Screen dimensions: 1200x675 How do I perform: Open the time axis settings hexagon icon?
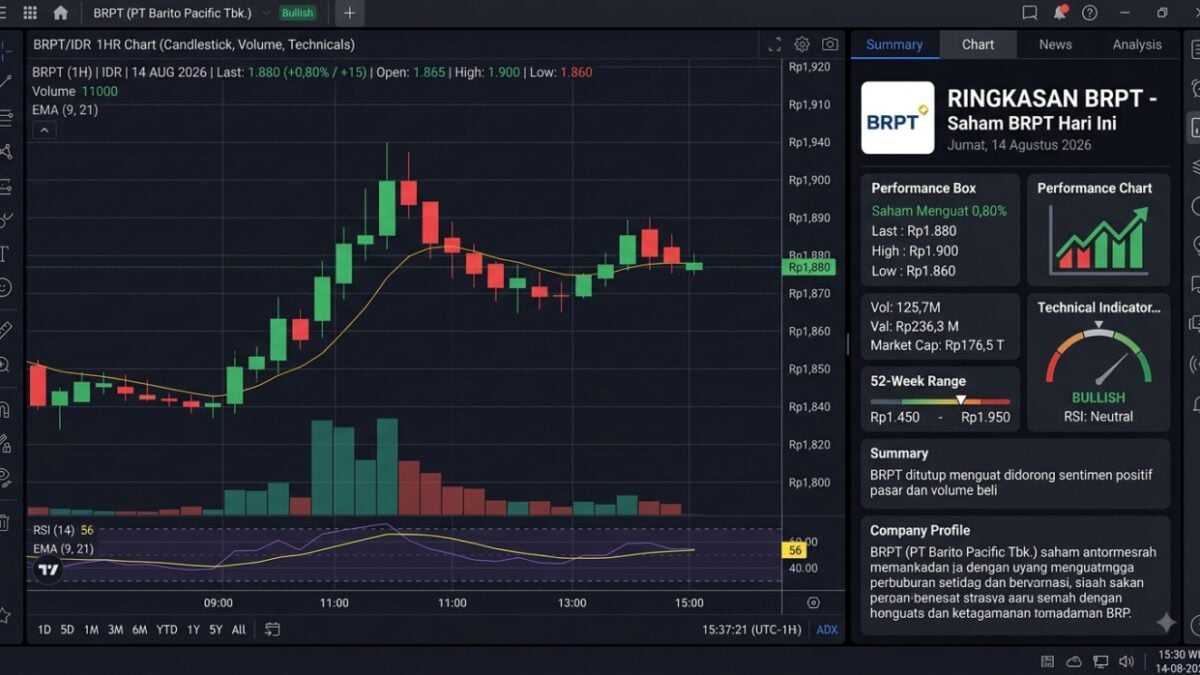813,603
